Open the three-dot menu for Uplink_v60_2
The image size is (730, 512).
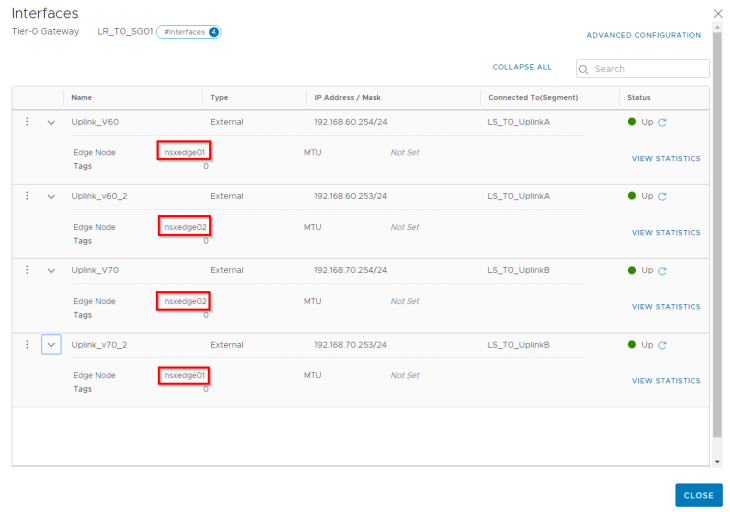27,196
